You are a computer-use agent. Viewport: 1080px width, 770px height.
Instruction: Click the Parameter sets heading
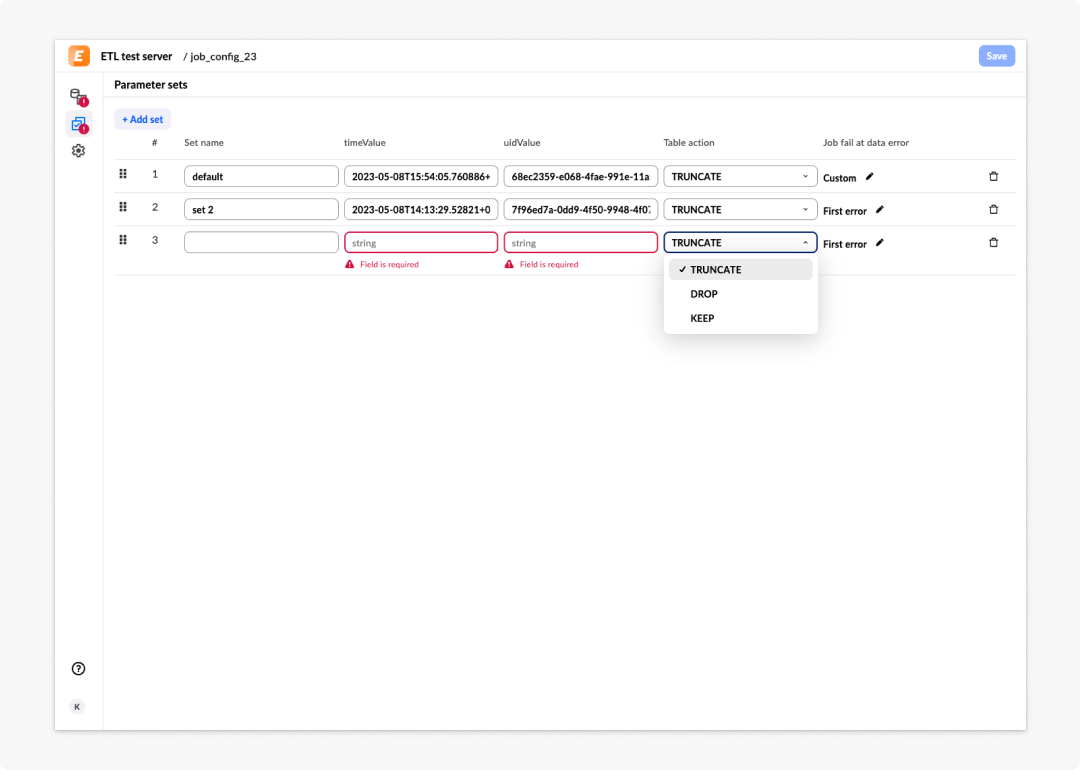point(151,85)
